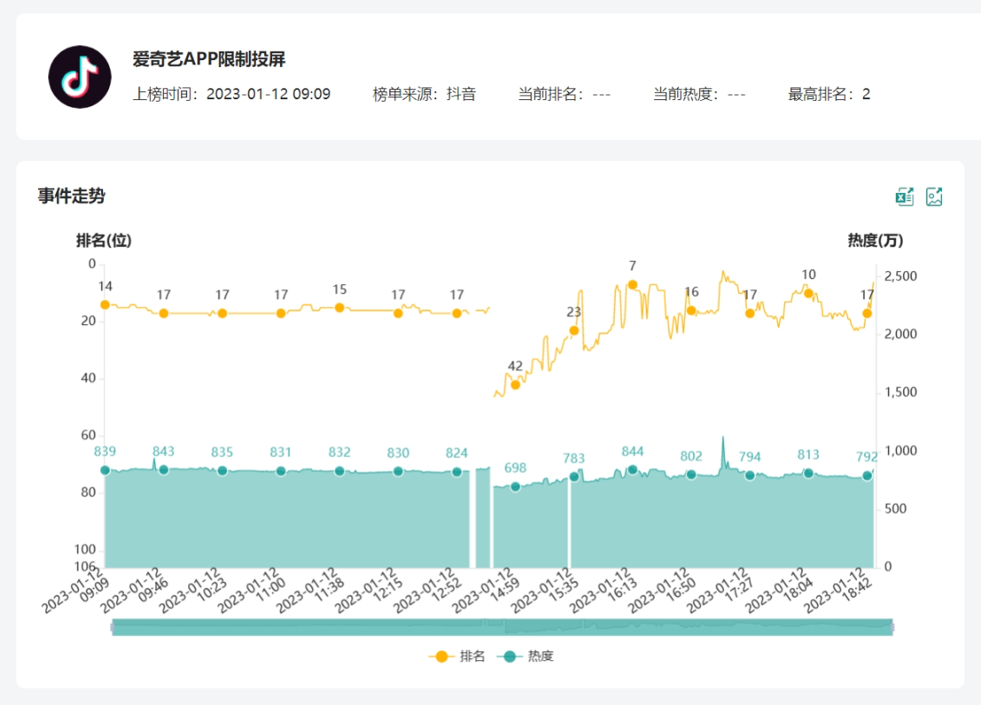
Task: Click the Douyin logo icon
Action: 80,77
